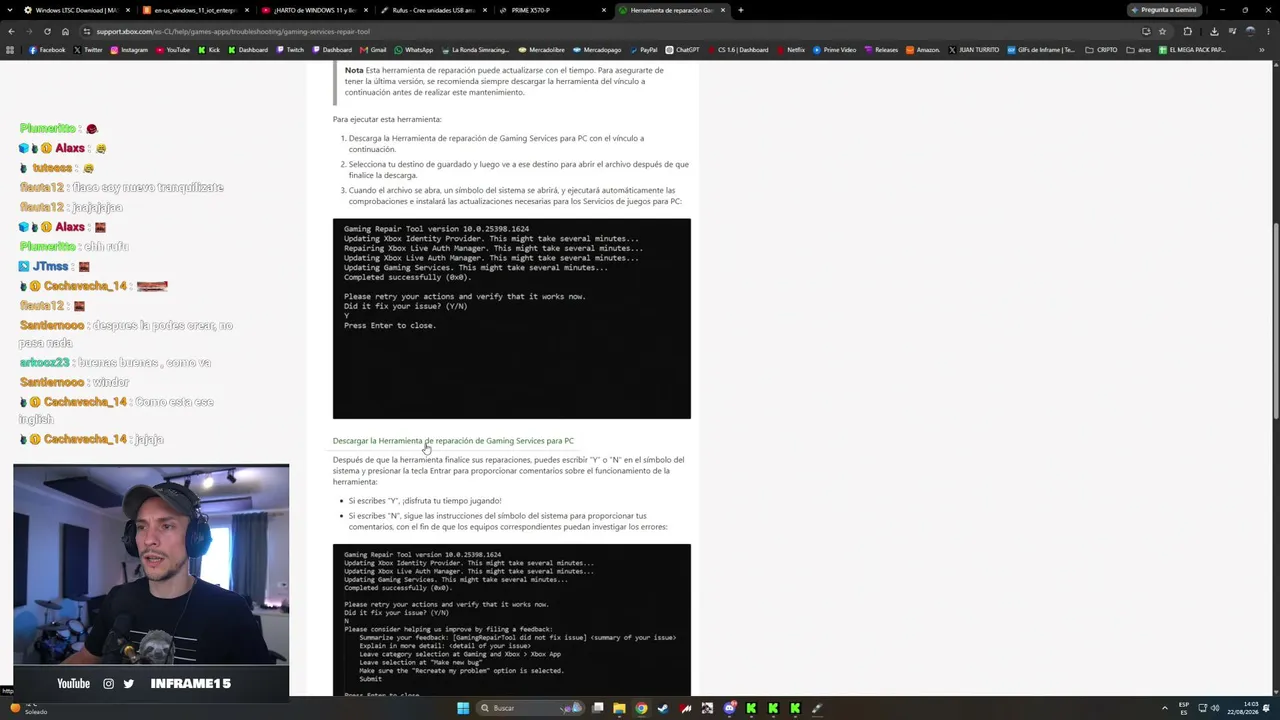Screen dimensions: 1280x720
Task: Open Steam from the taskbar
Action: 663,708
